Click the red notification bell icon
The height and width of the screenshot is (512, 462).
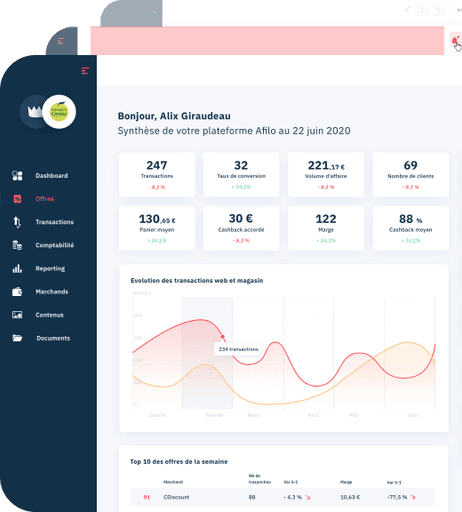click(455, 41)
